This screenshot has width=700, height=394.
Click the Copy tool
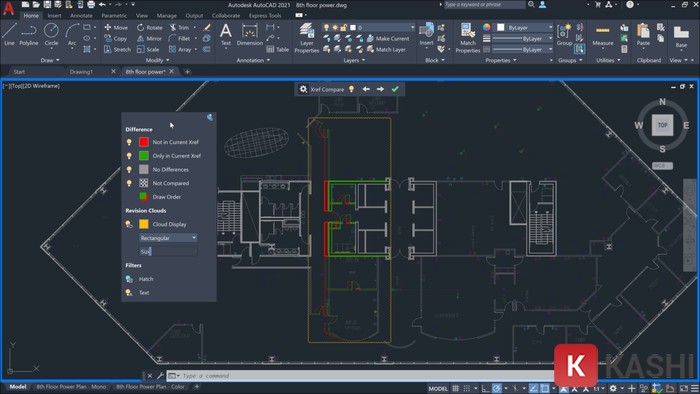coord(116,38)
